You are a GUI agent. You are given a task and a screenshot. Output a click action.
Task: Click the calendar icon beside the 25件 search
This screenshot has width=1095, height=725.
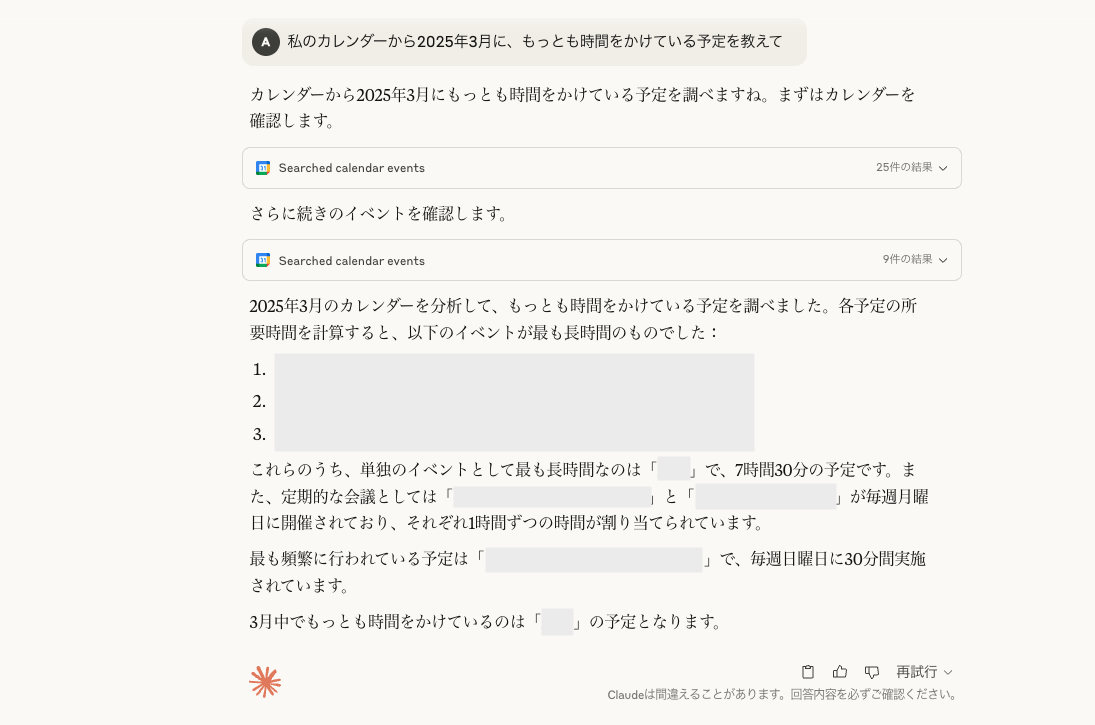pyautogui.click(x=263, y=168)
